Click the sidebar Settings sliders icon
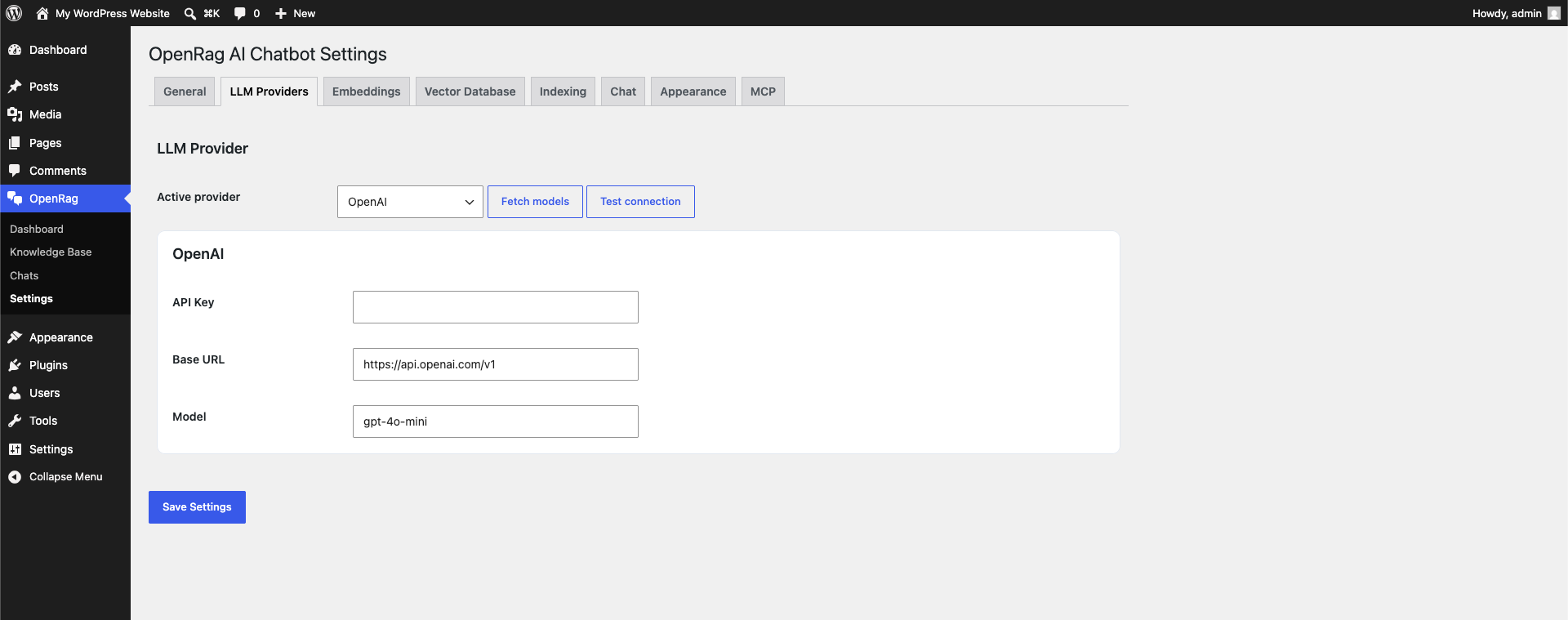 pos(15,449)
